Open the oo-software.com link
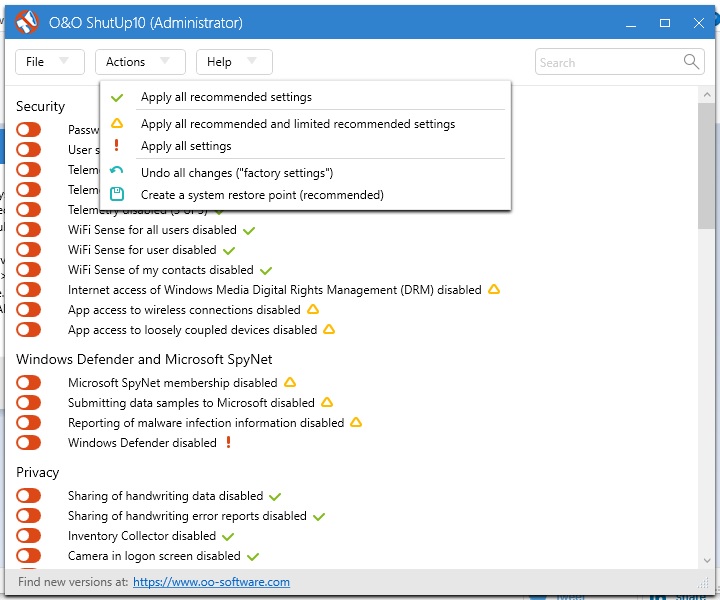 click(x=211, y=582)
